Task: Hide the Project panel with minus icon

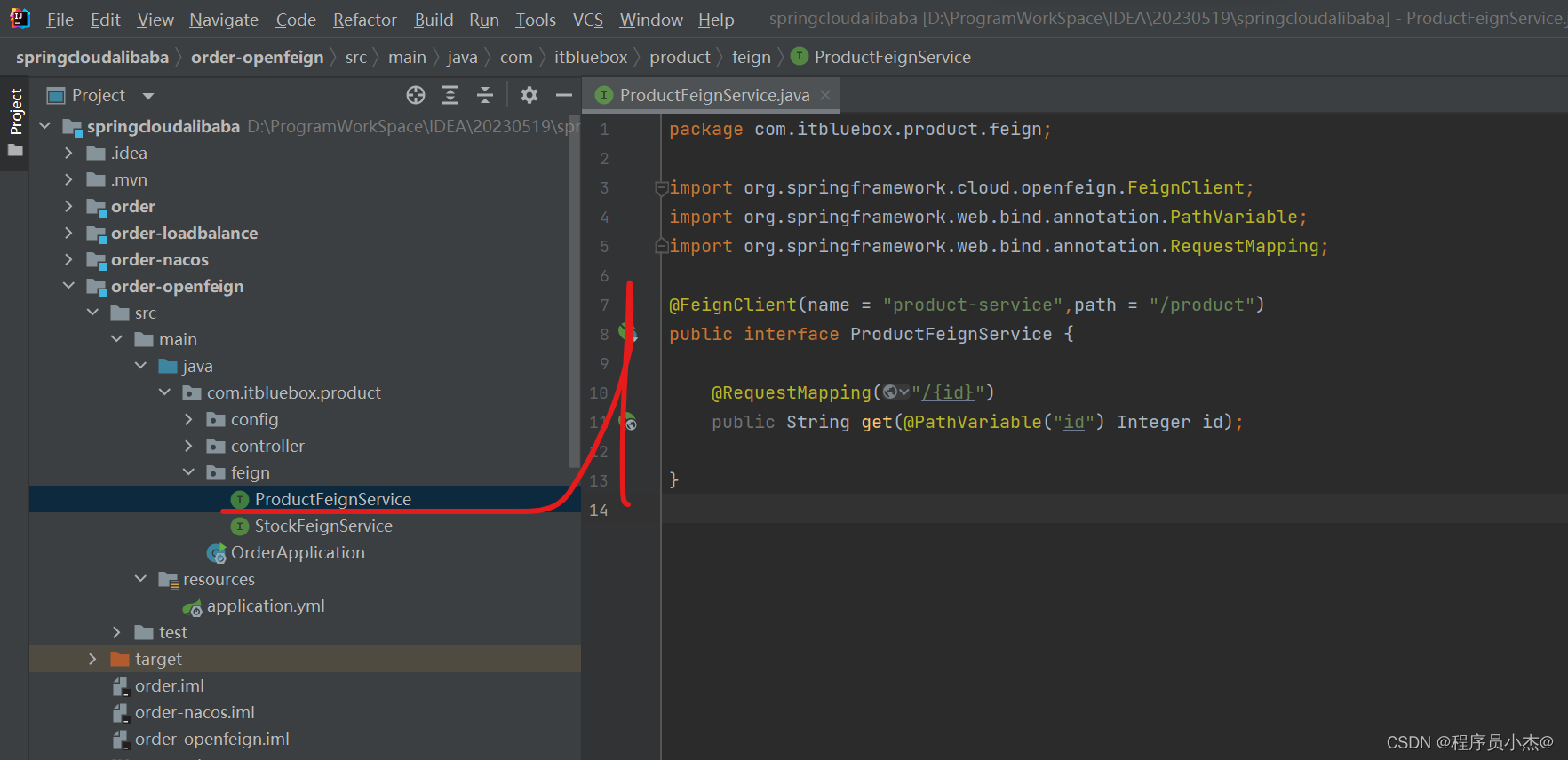Action: 564,95
